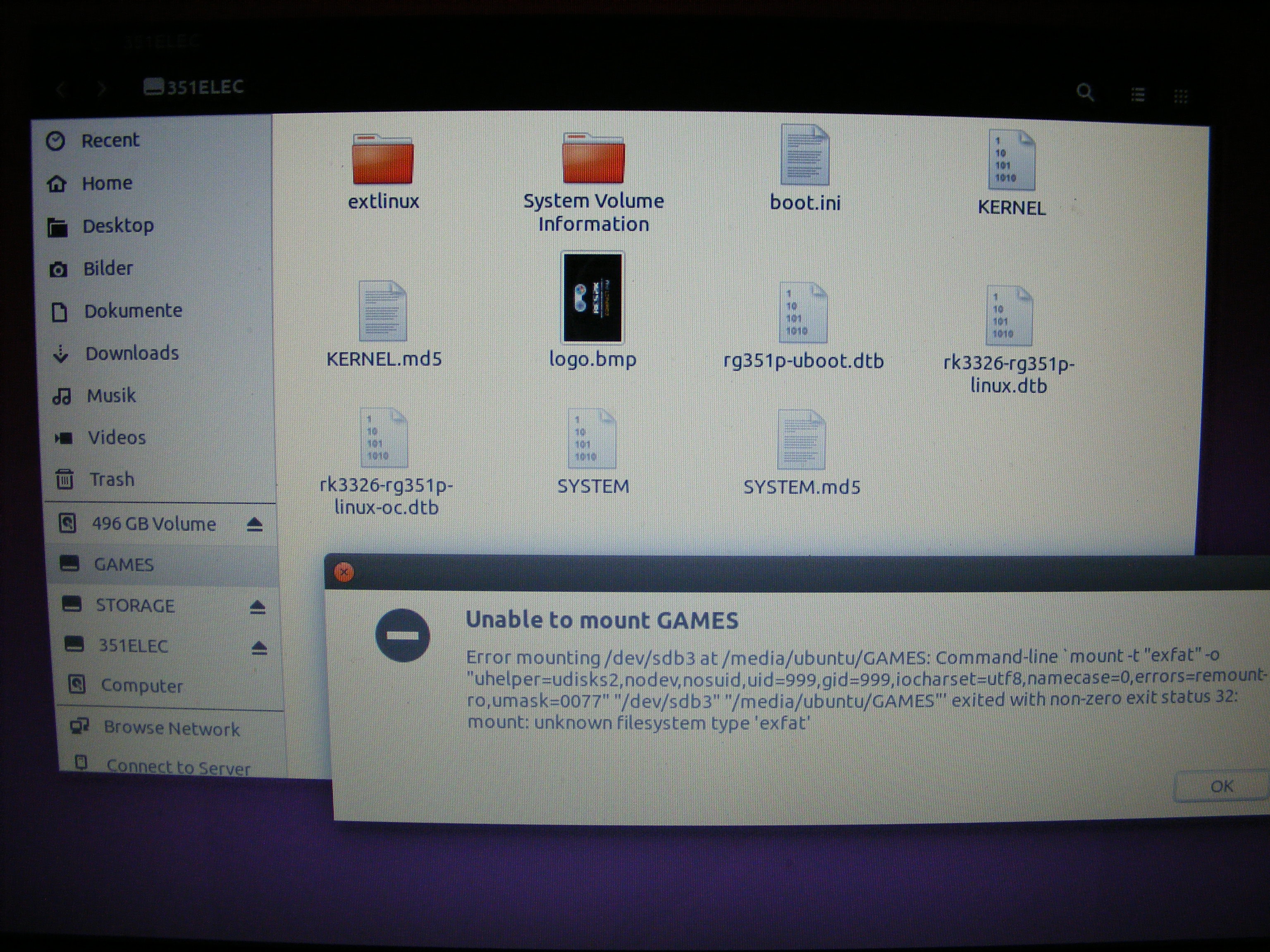The height and width of the screenshot is (952, 1270).
Task: Switch to grid view icon
Action: click(1180, 96)
